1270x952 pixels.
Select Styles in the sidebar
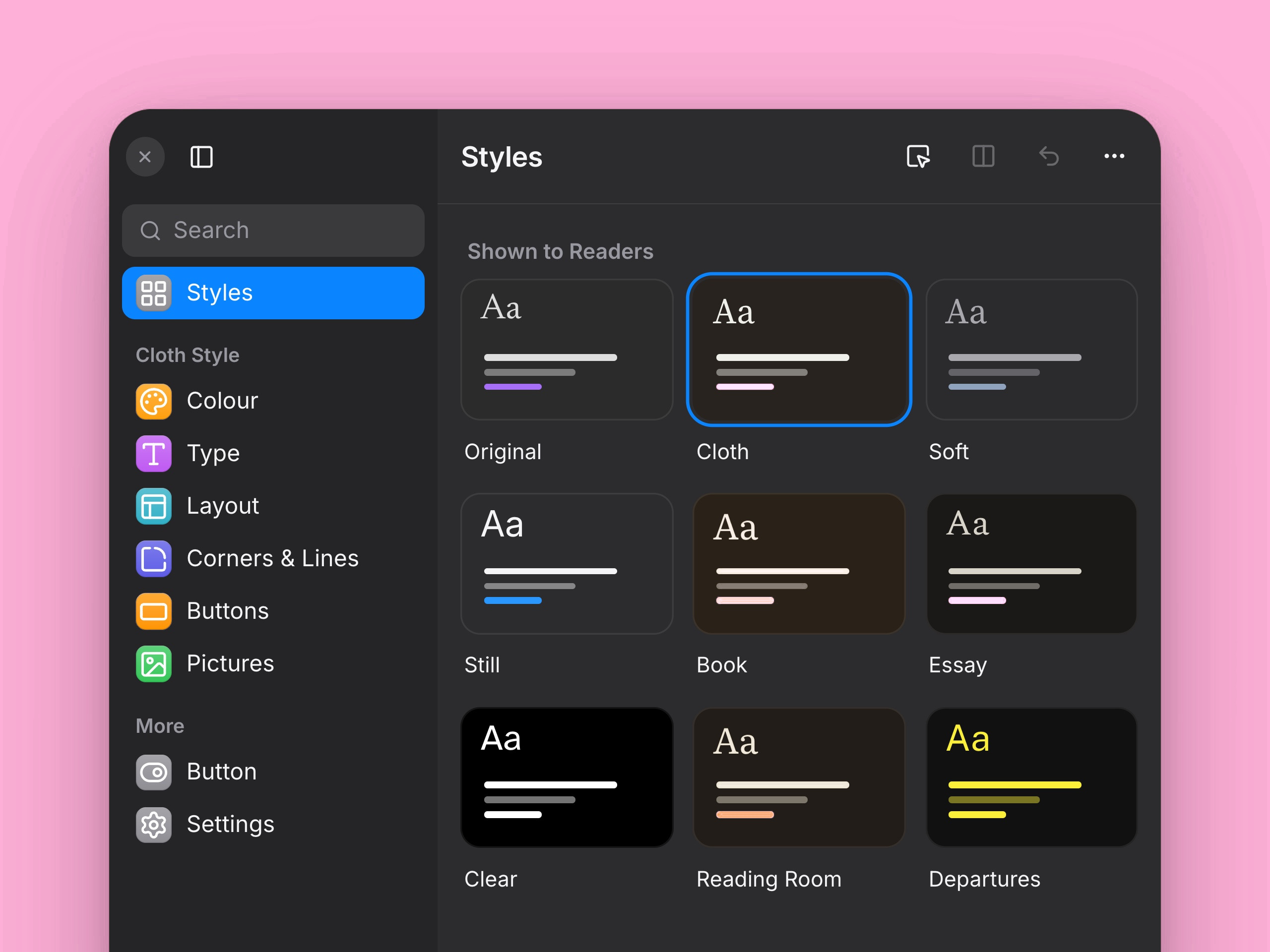coord(273,293)
